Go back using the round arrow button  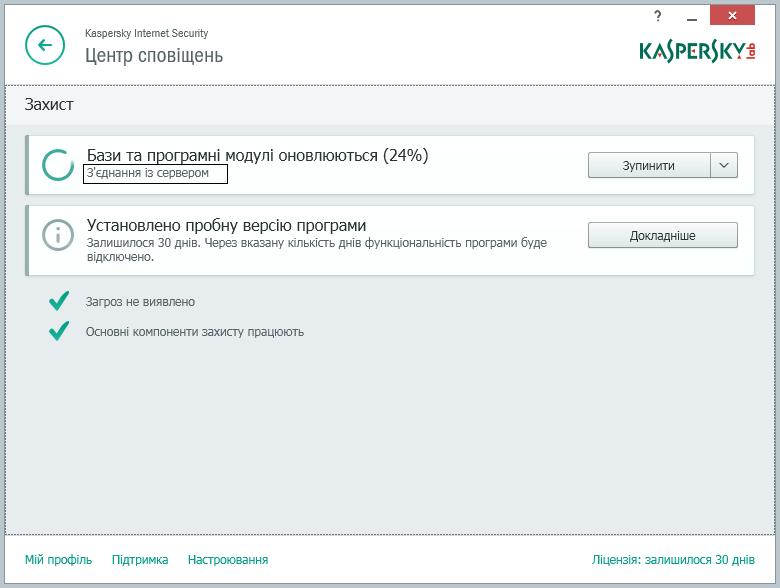pos(45,45)
